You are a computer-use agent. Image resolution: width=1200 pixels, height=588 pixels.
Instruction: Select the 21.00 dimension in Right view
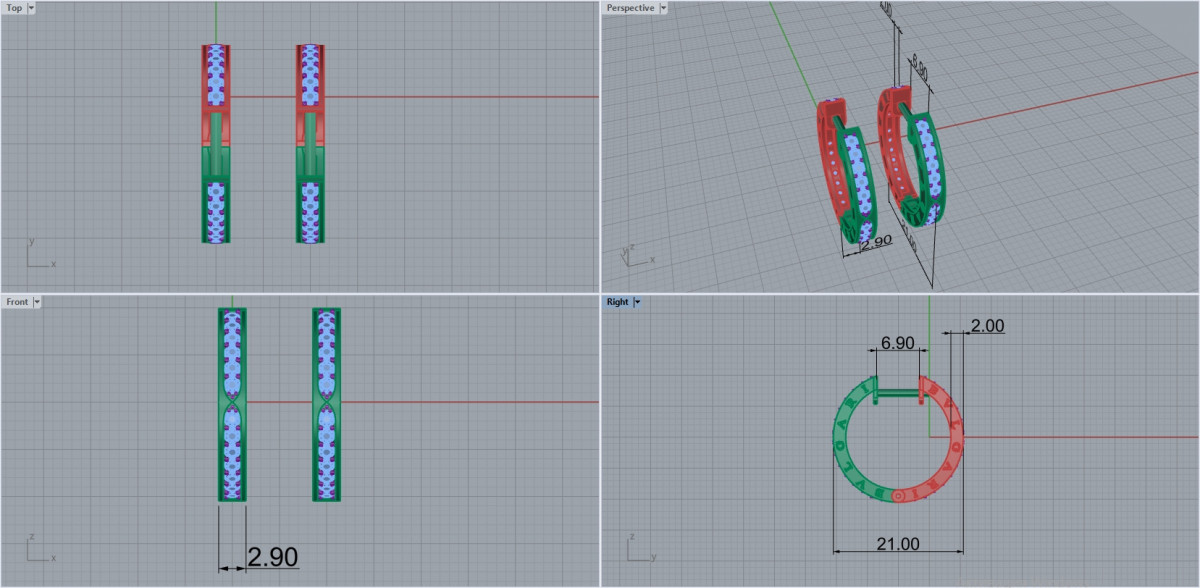point(897,543)
